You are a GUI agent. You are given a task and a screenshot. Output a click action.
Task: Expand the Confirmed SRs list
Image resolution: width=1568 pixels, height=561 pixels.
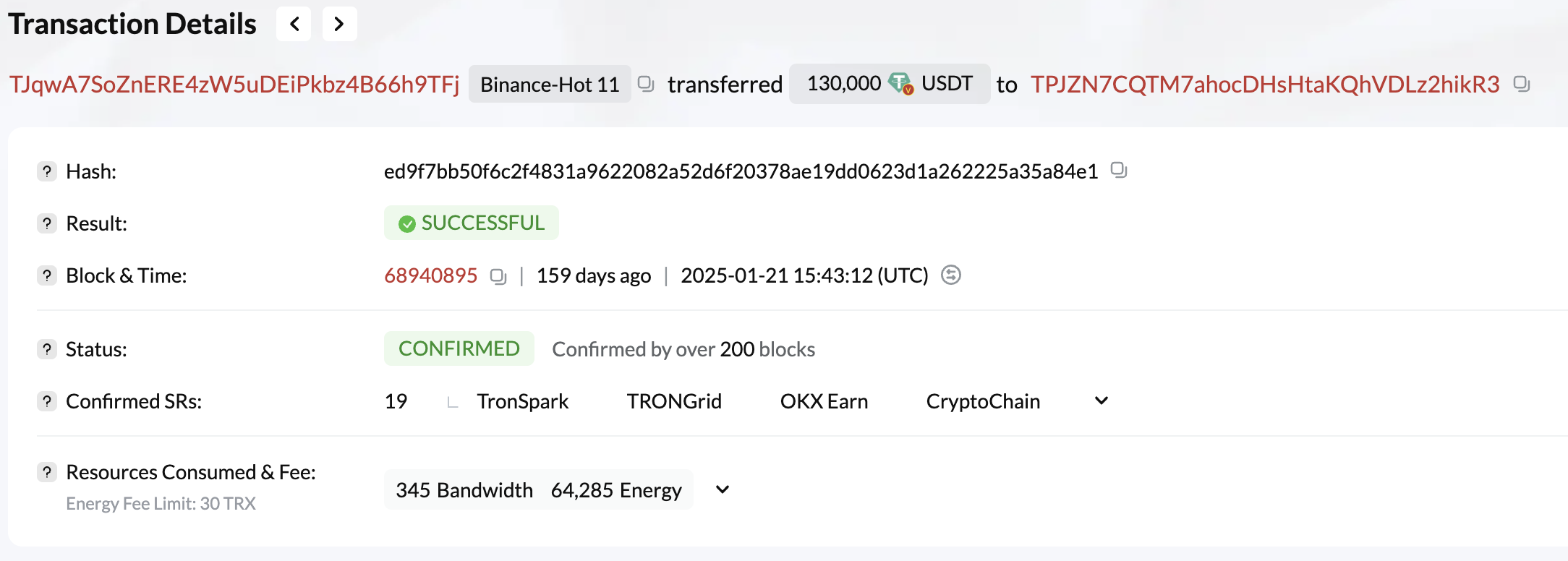pyautogui.click(x=1102, y=401)
